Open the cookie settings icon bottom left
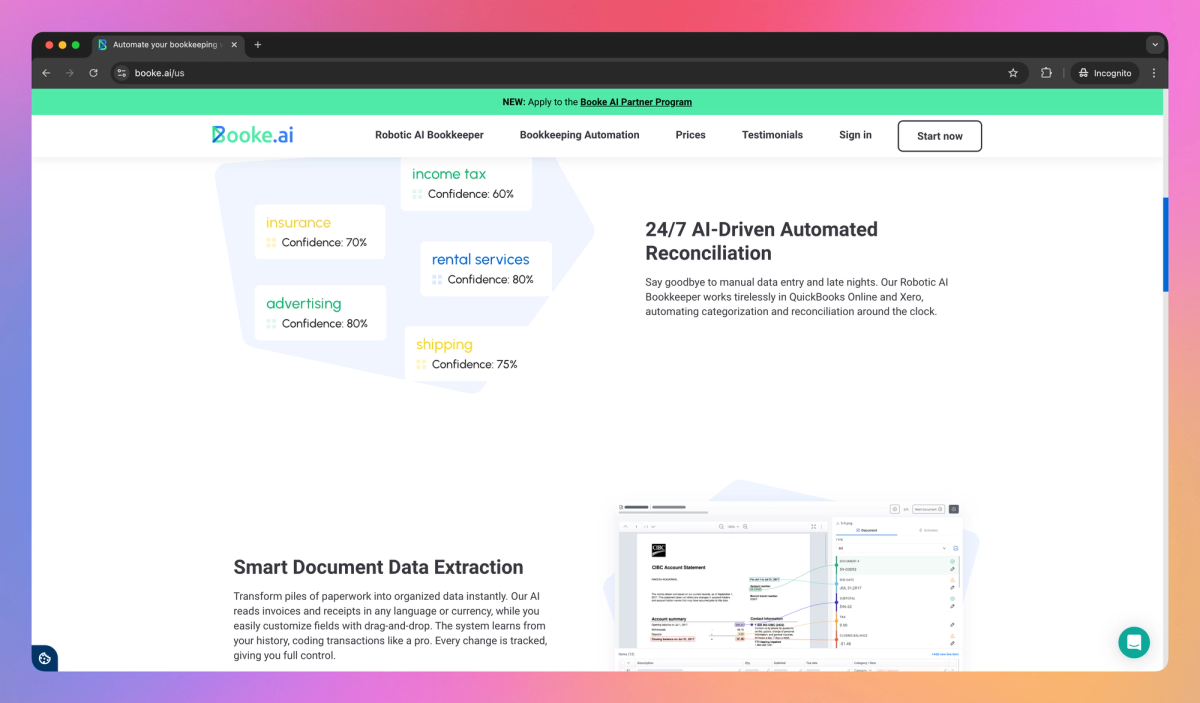 pyautogui.click(x=44, y=658)
